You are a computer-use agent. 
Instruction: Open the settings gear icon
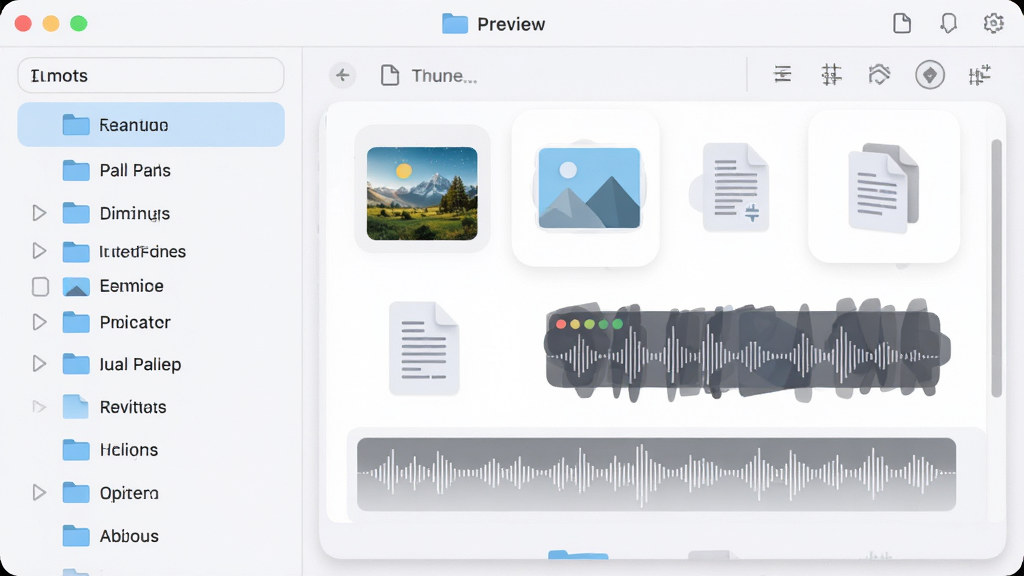(993, 24)
